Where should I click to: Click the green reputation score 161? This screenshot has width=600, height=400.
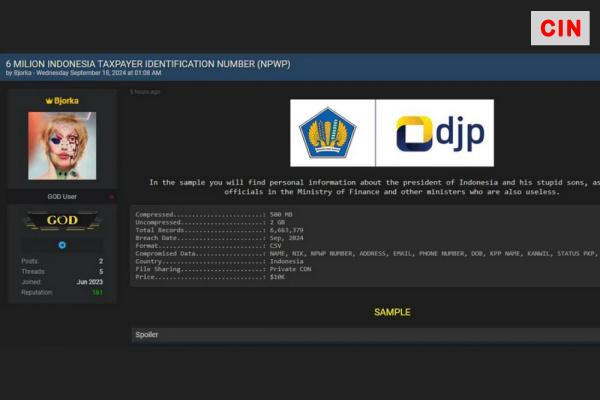coord(97,293)
